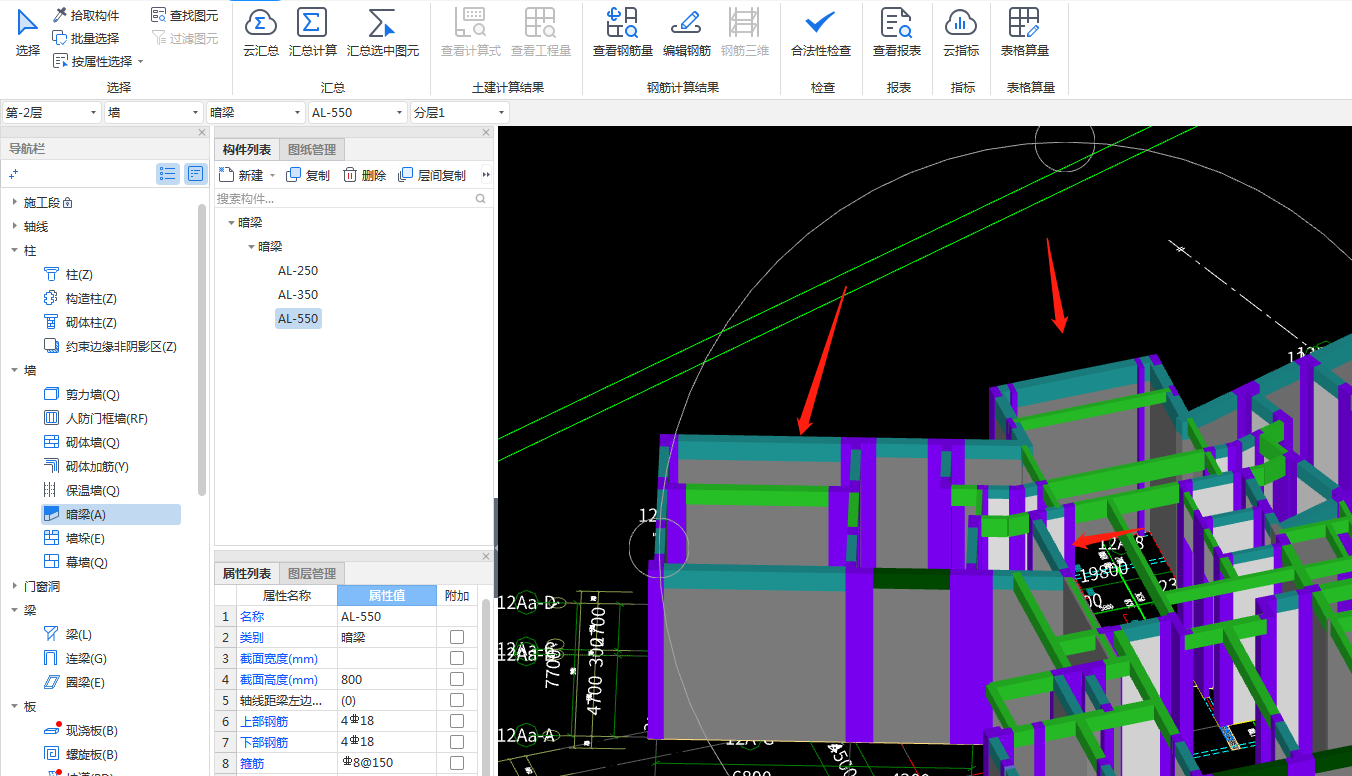Select 梁(L) in navigation tree
Image resolution: width=1352 pixels, height=776 pixels.
[x=68, y=634]
